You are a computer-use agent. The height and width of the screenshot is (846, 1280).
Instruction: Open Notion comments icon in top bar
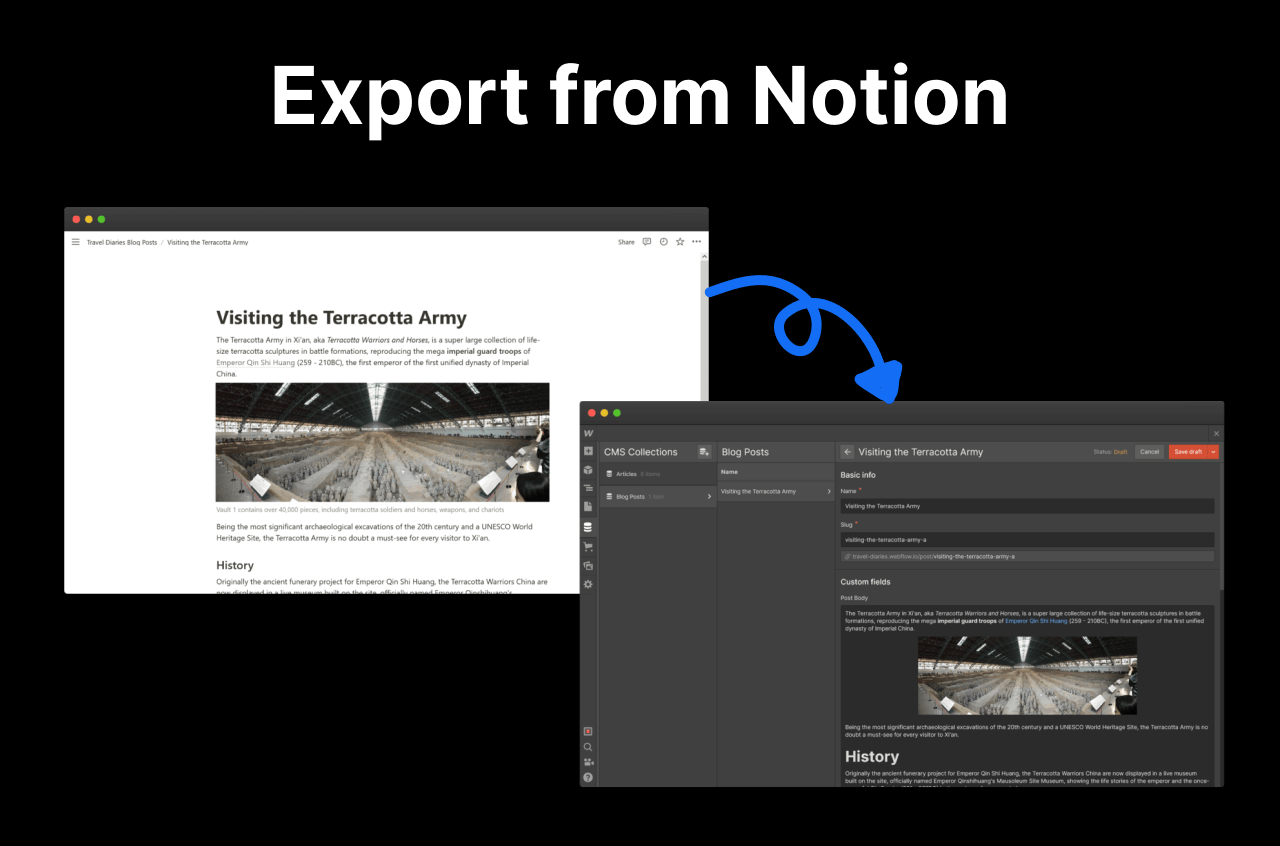[x=647, y=242]
